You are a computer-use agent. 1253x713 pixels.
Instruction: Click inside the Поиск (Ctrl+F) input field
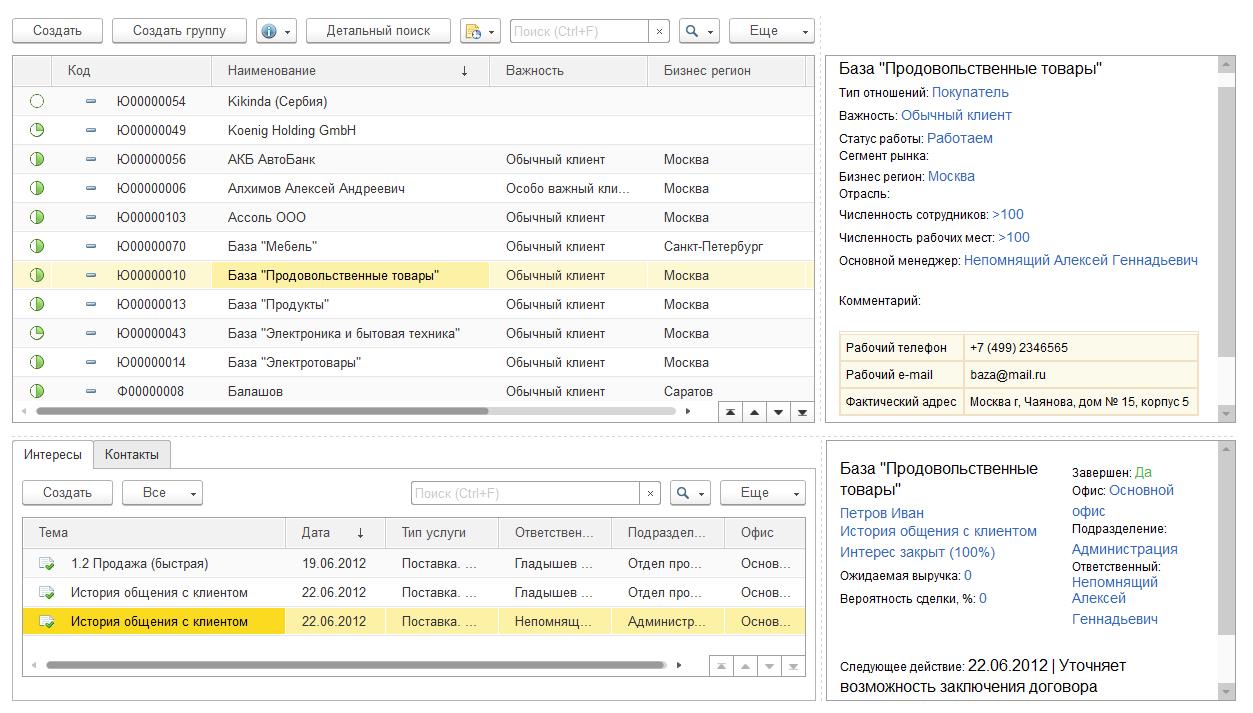580,30
